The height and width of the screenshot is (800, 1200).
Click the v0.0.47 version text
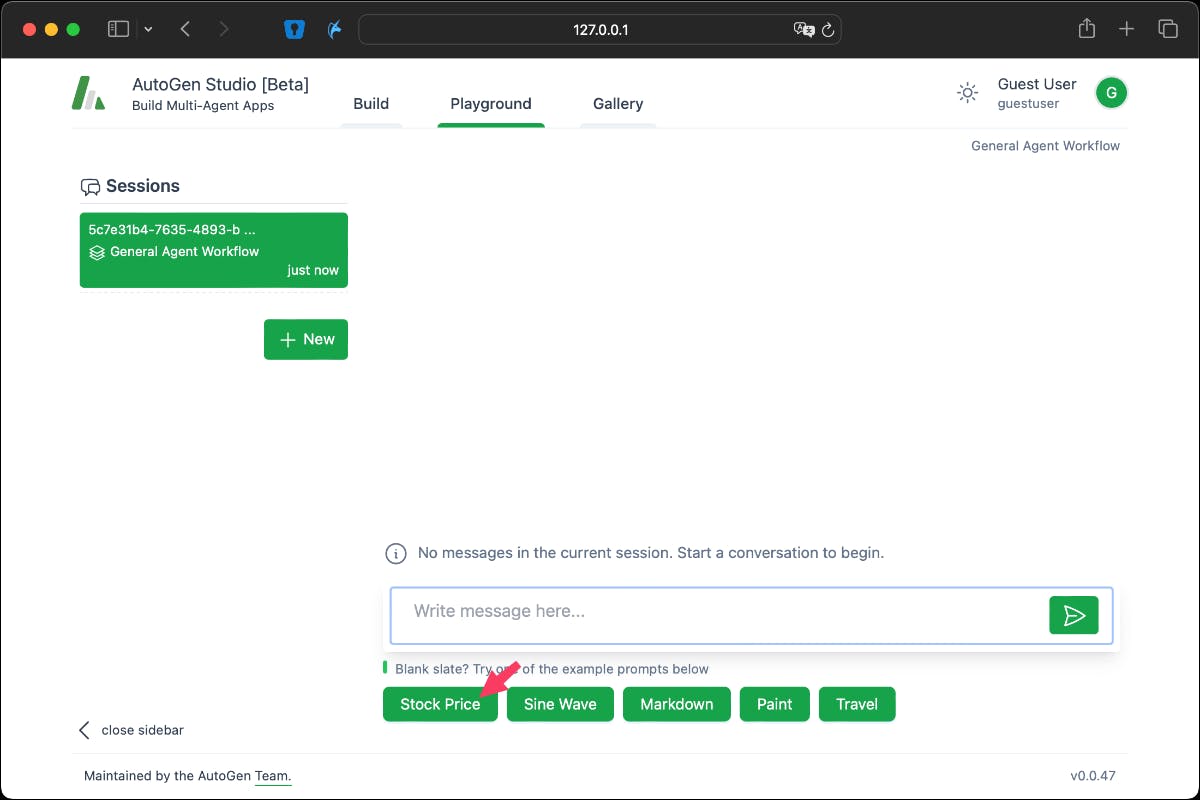pyautogui.click(x=1093, y=776)
